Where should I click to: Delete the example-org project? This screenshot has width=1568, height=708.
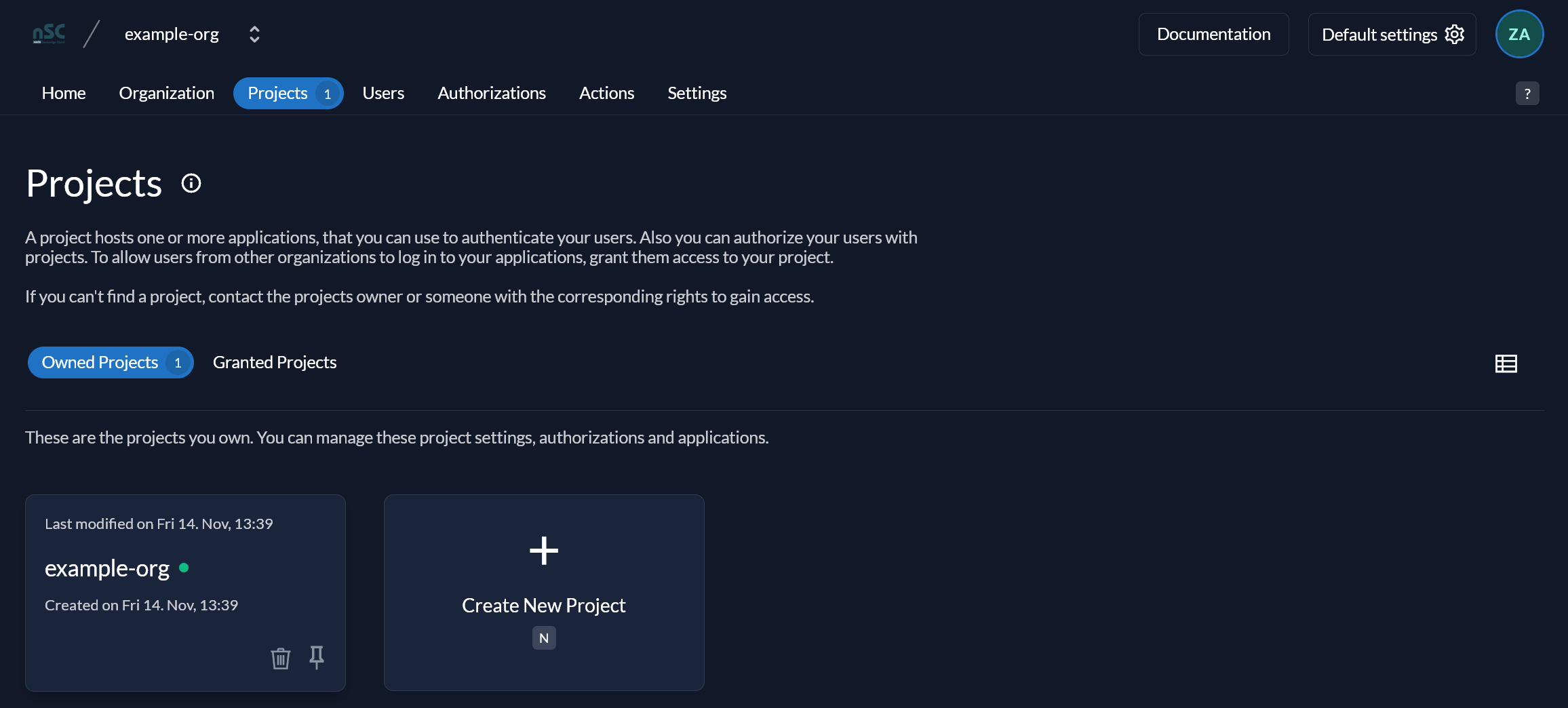[281, 658]
